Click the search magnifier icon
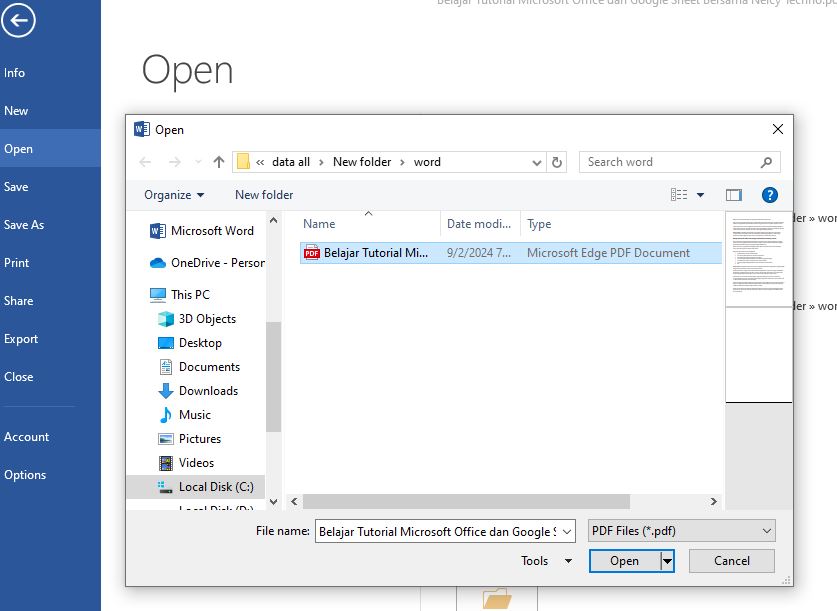The height and width of the screenshot is (611, 837). pyautogui.click(x=766, y=162)
